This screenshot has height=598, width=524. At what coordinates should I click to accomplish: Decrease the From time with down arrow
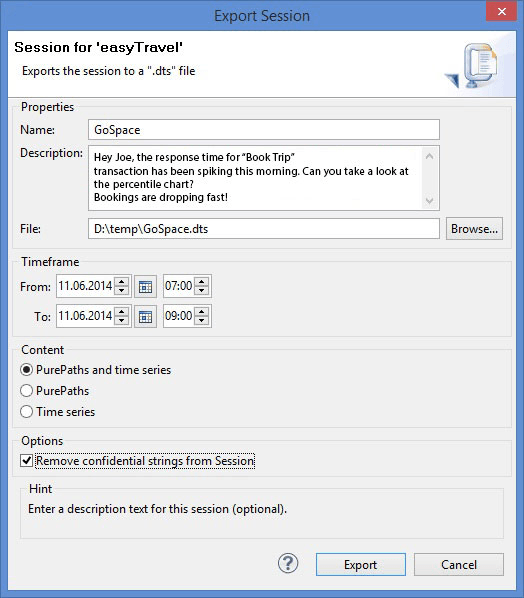pyautogui.click(x=201, y=291)
